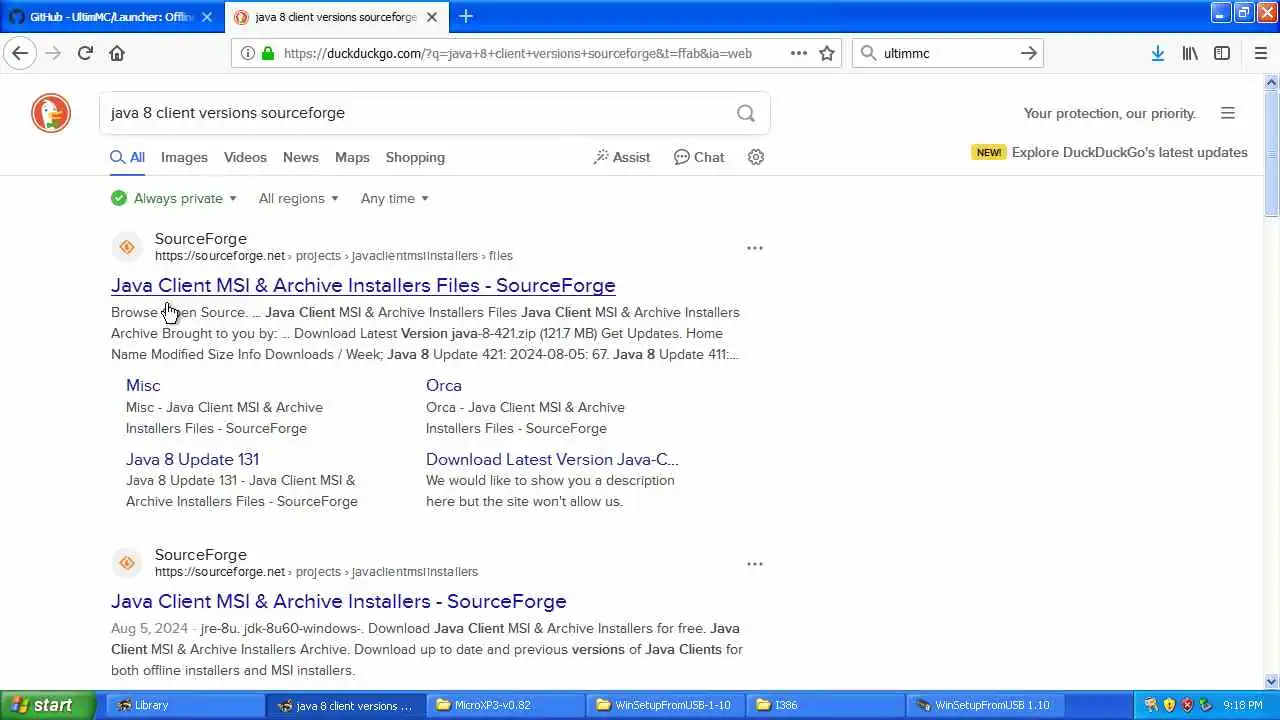
Task: Close the java 8 client versions tab
Action: [432, 17]
